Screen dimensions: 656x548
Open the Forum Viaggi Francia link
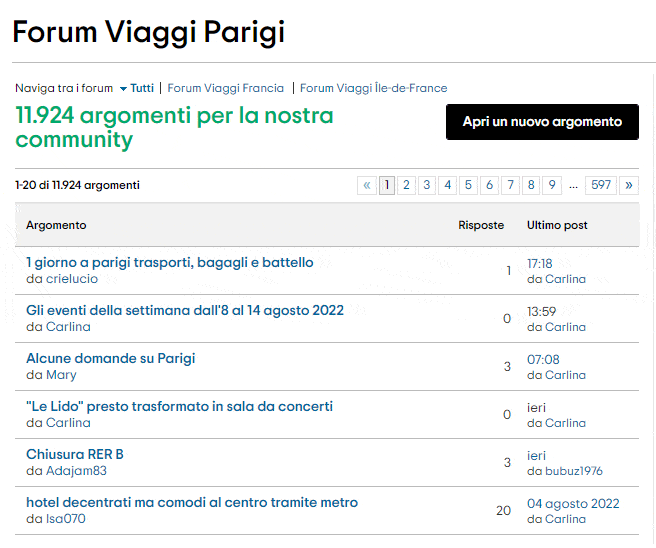pos(225,88)
